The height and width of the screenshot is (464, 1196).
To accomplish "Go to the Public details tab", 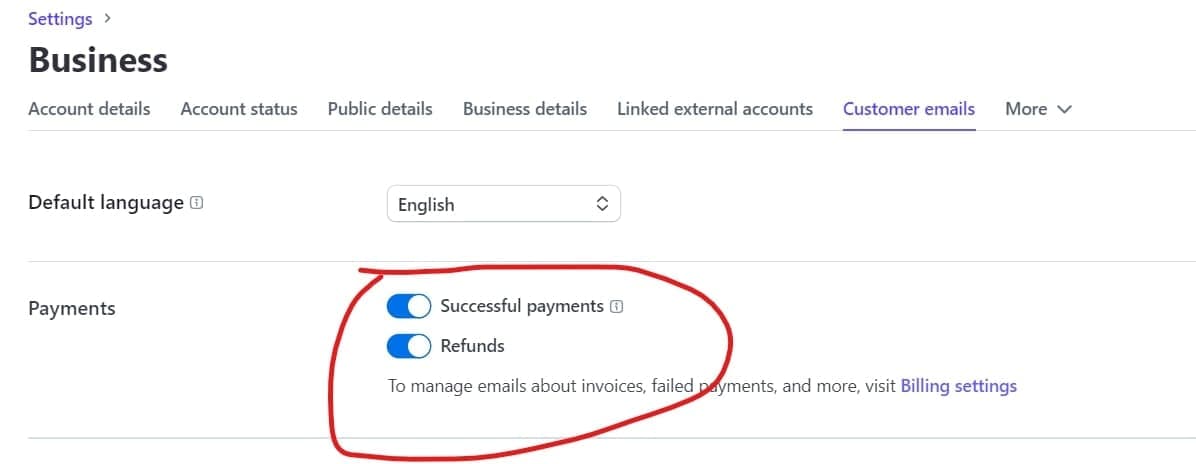I will 380,109.
